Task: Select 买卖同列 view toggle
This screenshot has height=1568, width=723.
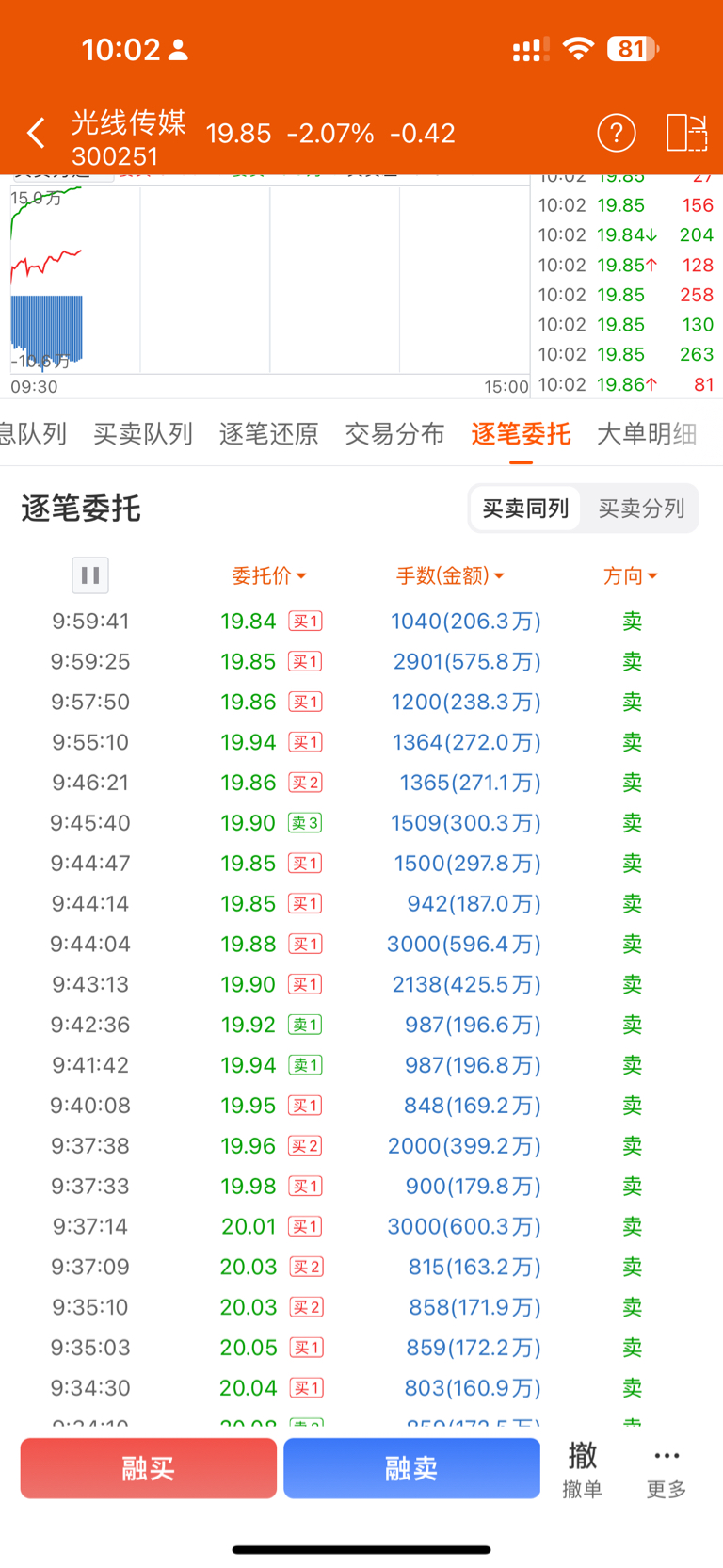Action: 525,509
